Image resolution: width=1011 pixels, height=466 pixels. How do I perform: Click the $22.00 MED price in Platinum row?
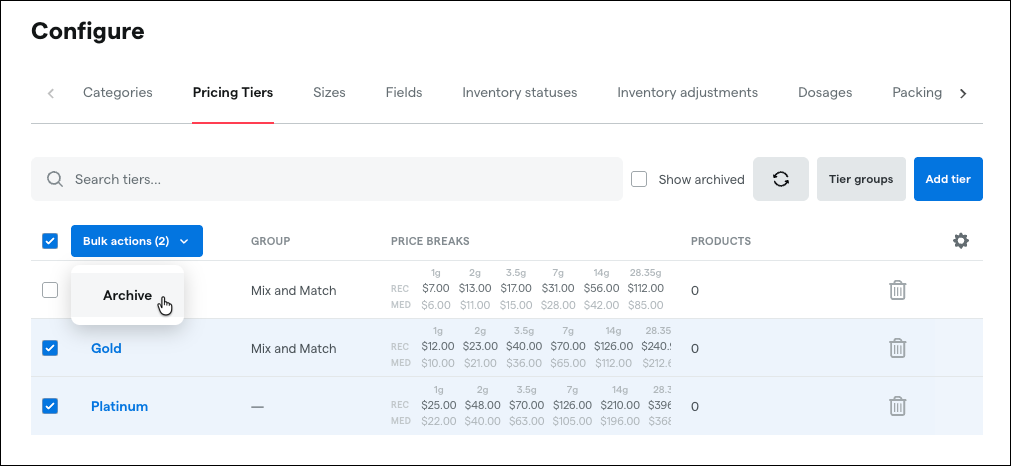coord(438,421)
